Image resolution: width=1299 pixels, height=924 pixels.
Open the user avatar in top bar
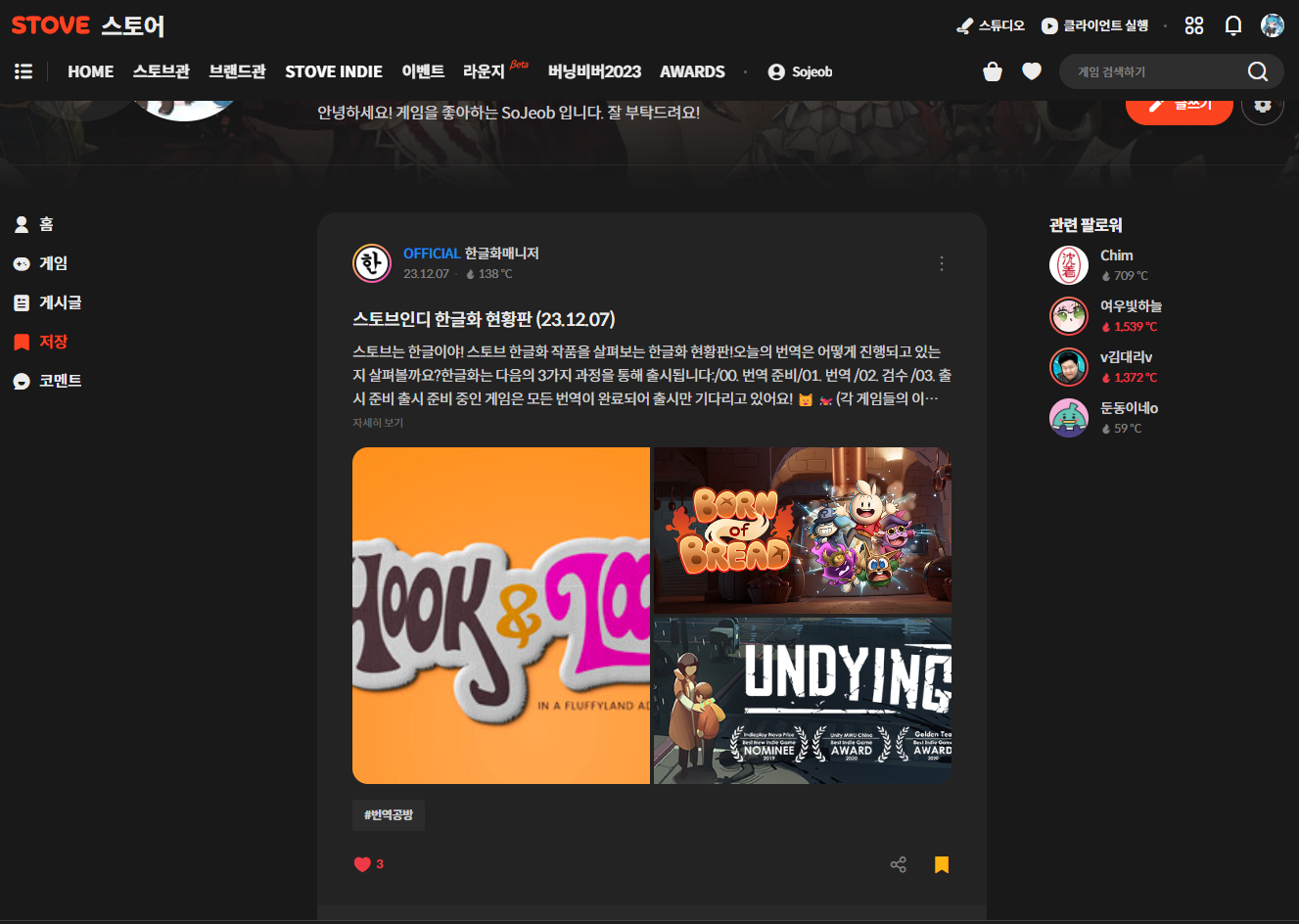(1273, 25)
